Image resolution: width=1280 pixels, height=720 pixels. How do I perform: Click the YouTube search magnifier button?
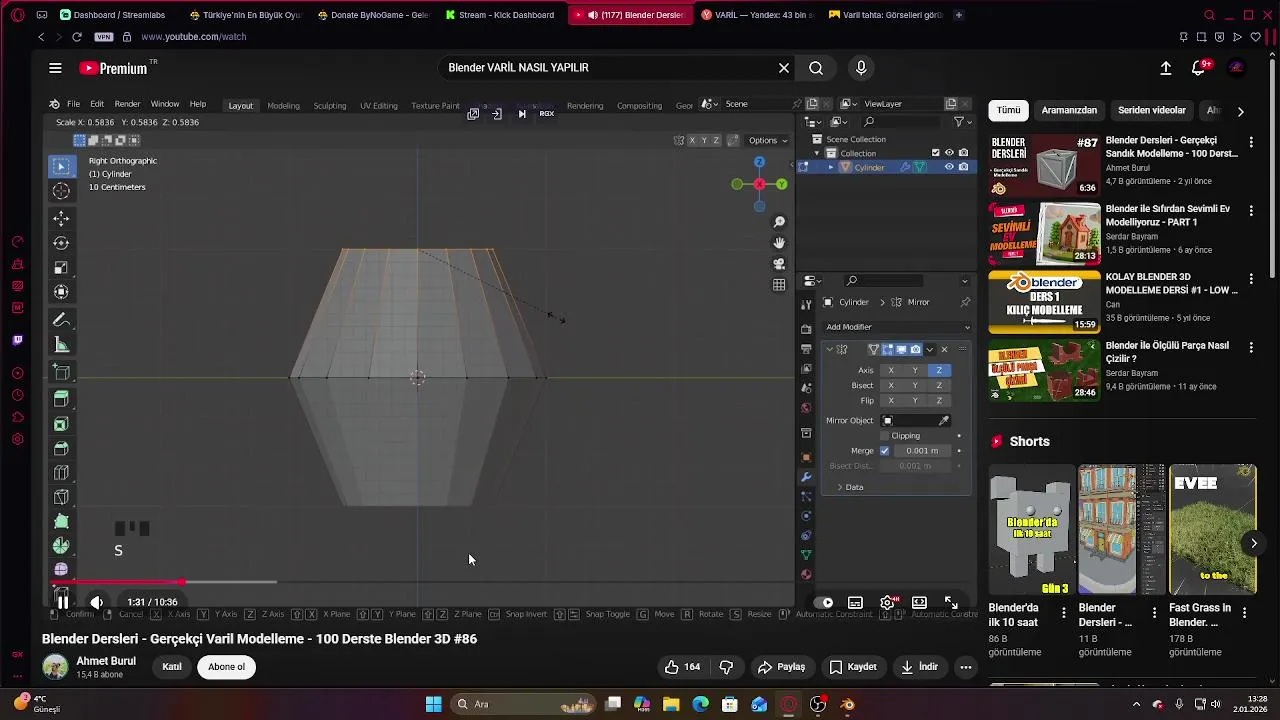coord(816,68)
